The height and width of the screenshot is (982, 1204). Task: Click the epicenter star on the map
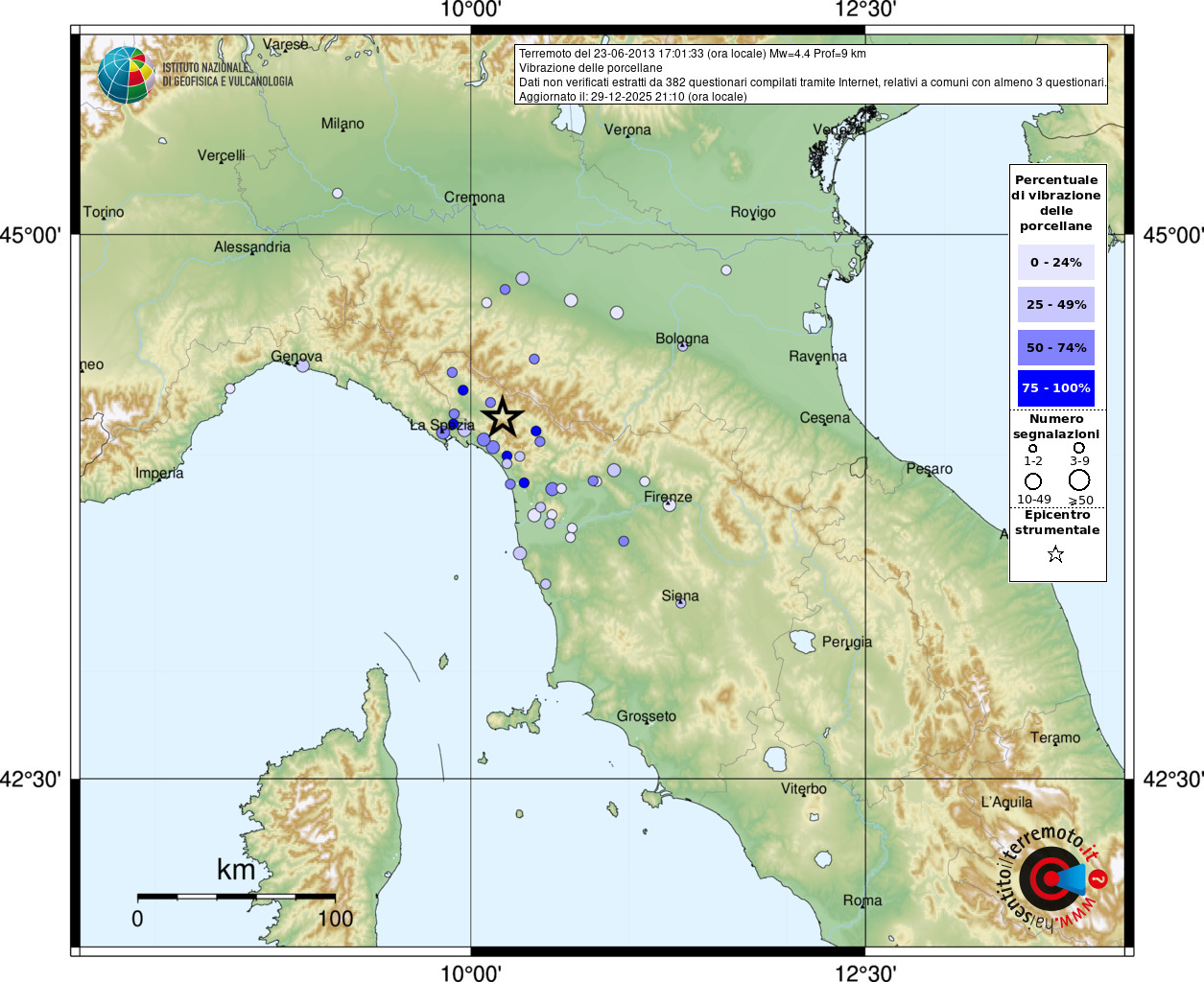503,417
